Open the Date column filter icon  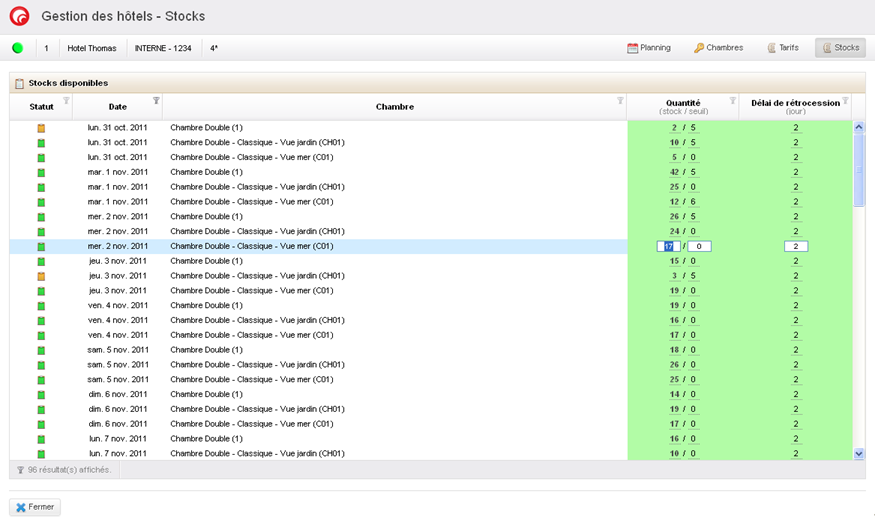[x=156, y=101]
